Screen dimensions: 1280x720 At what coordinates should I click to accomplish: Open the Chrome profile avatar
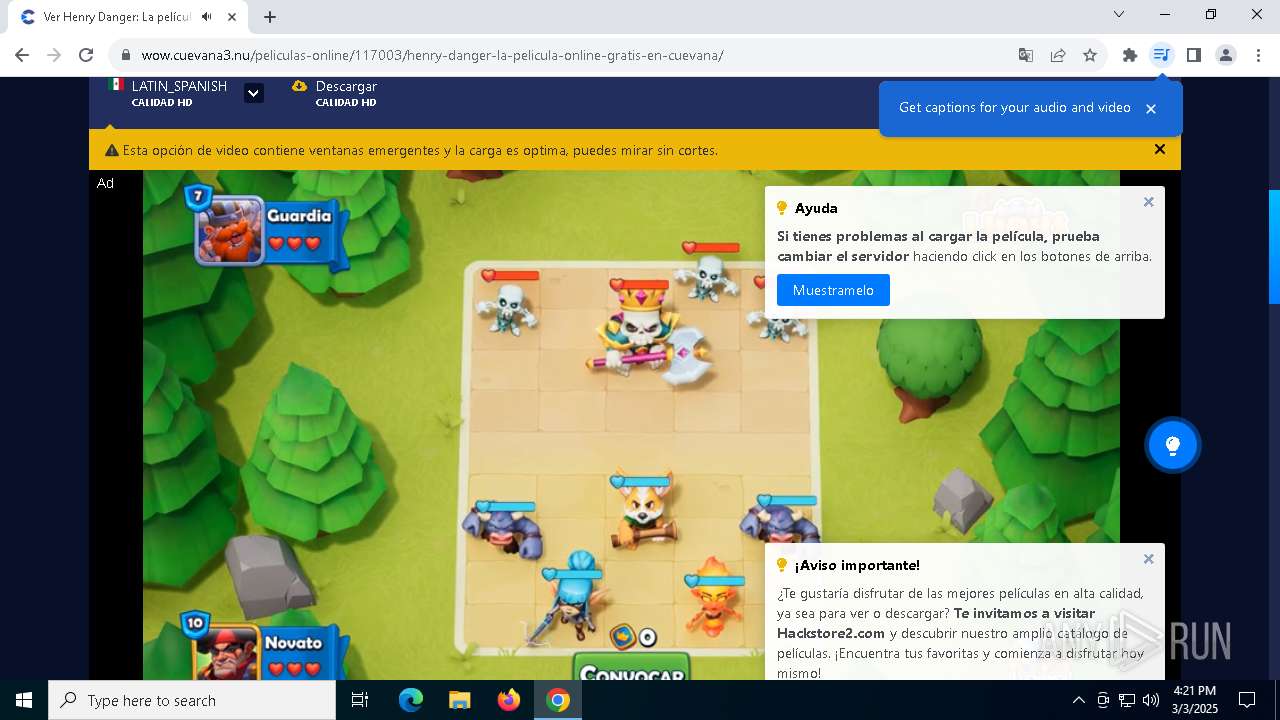[x=1226, y=55]
